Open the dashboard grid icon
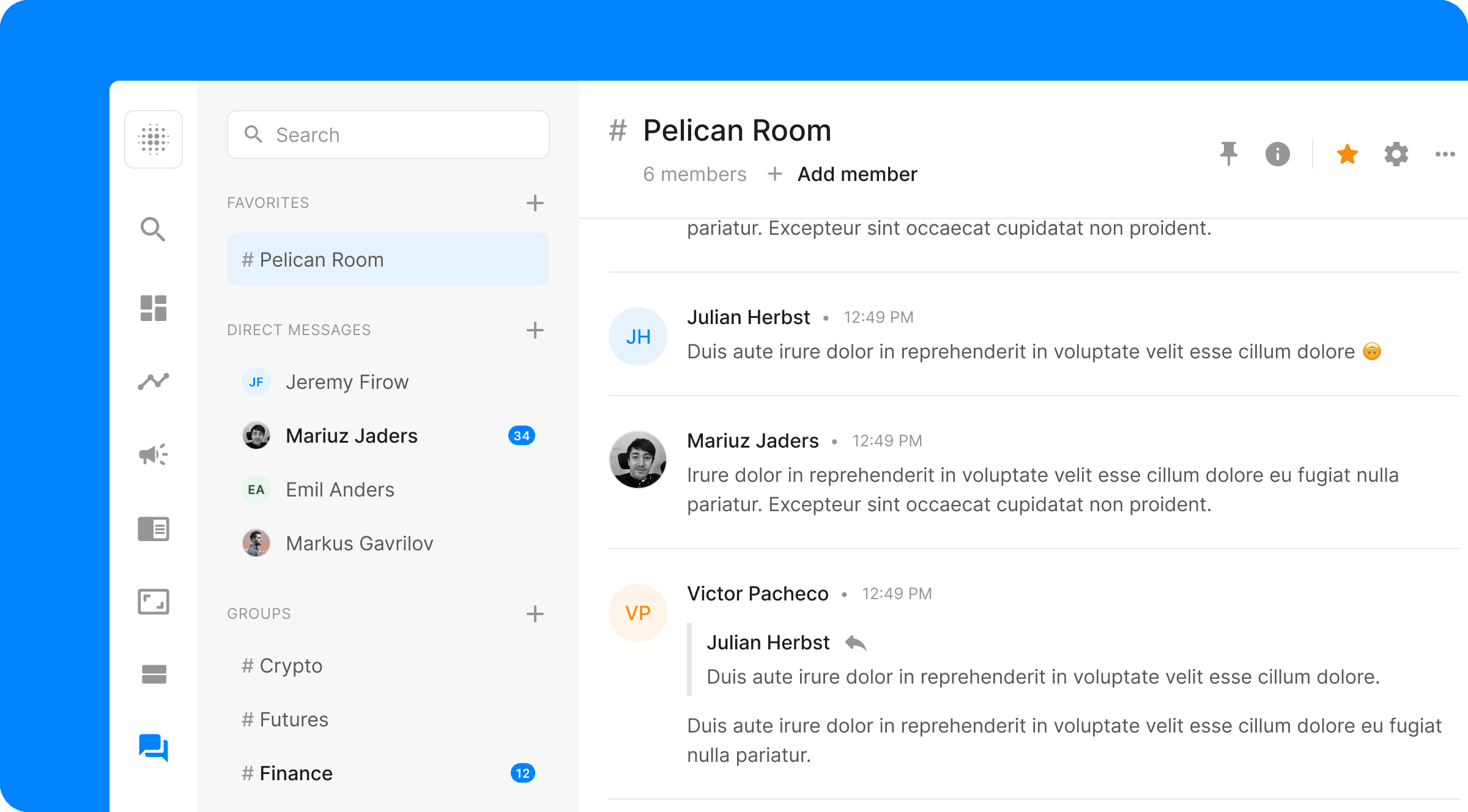Viewport: 1468px width, 812px height. click(154, 308)
